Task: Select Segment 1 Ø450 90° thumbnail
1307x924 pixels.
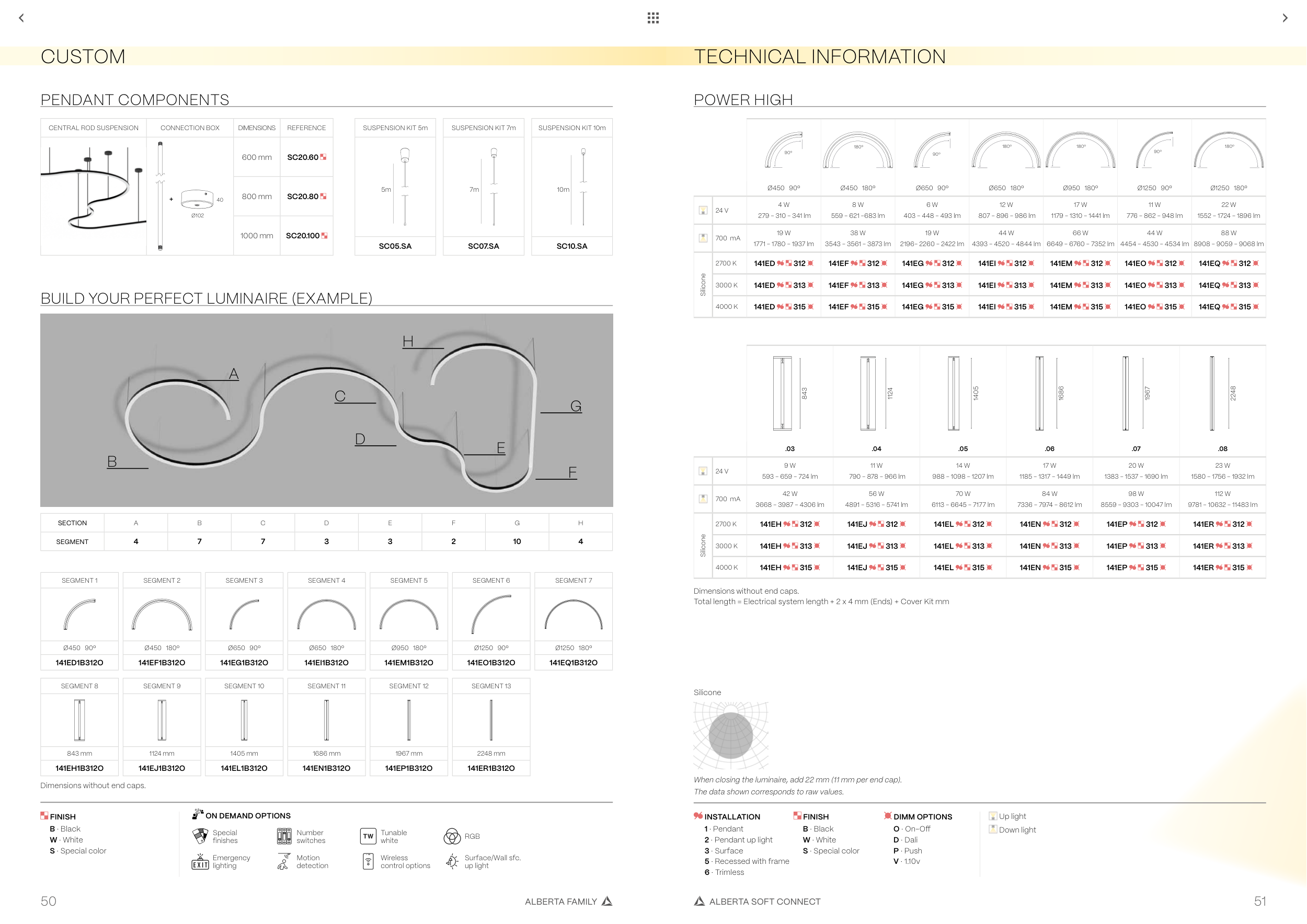Action: pyautogui.click(x=79, y=614)
